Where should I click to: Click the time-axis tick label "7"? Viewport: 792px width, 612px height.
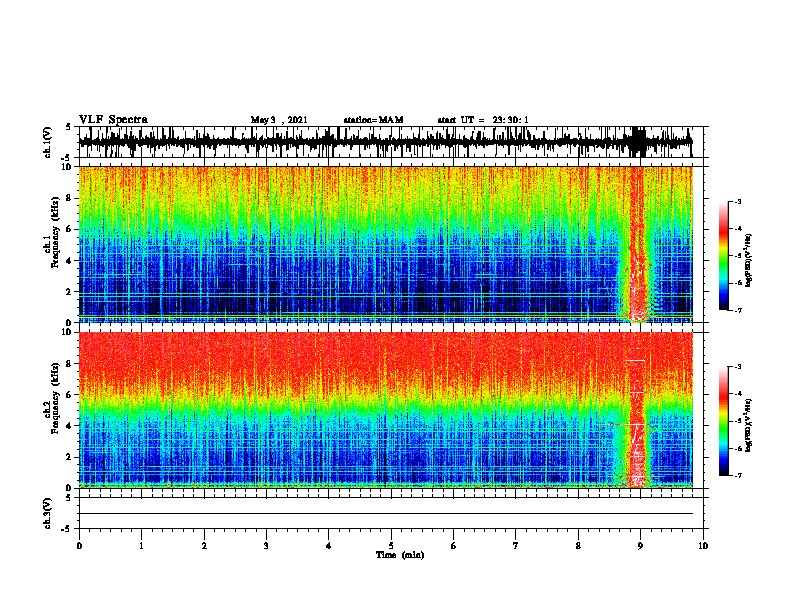click(x=516, y=546)
